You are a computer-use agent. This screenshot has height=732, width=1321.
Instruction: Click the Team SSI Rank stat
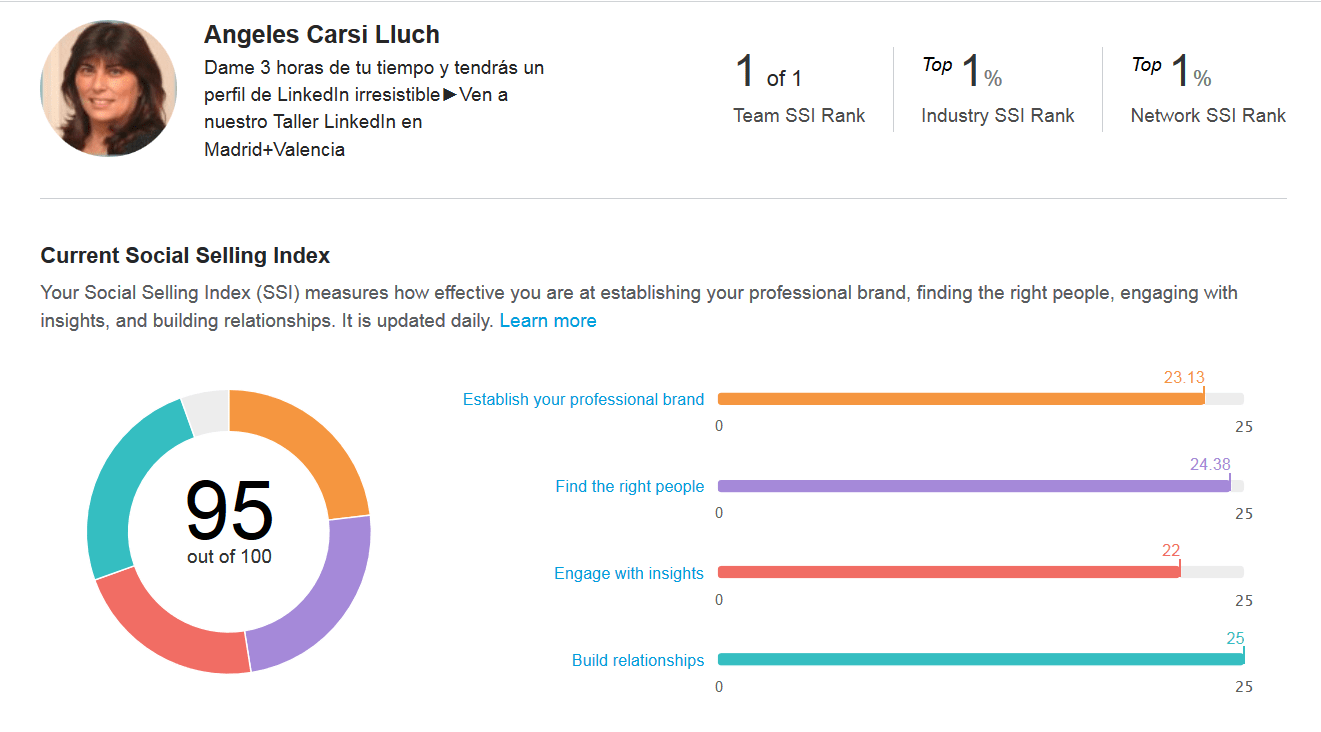coord(798,89)
